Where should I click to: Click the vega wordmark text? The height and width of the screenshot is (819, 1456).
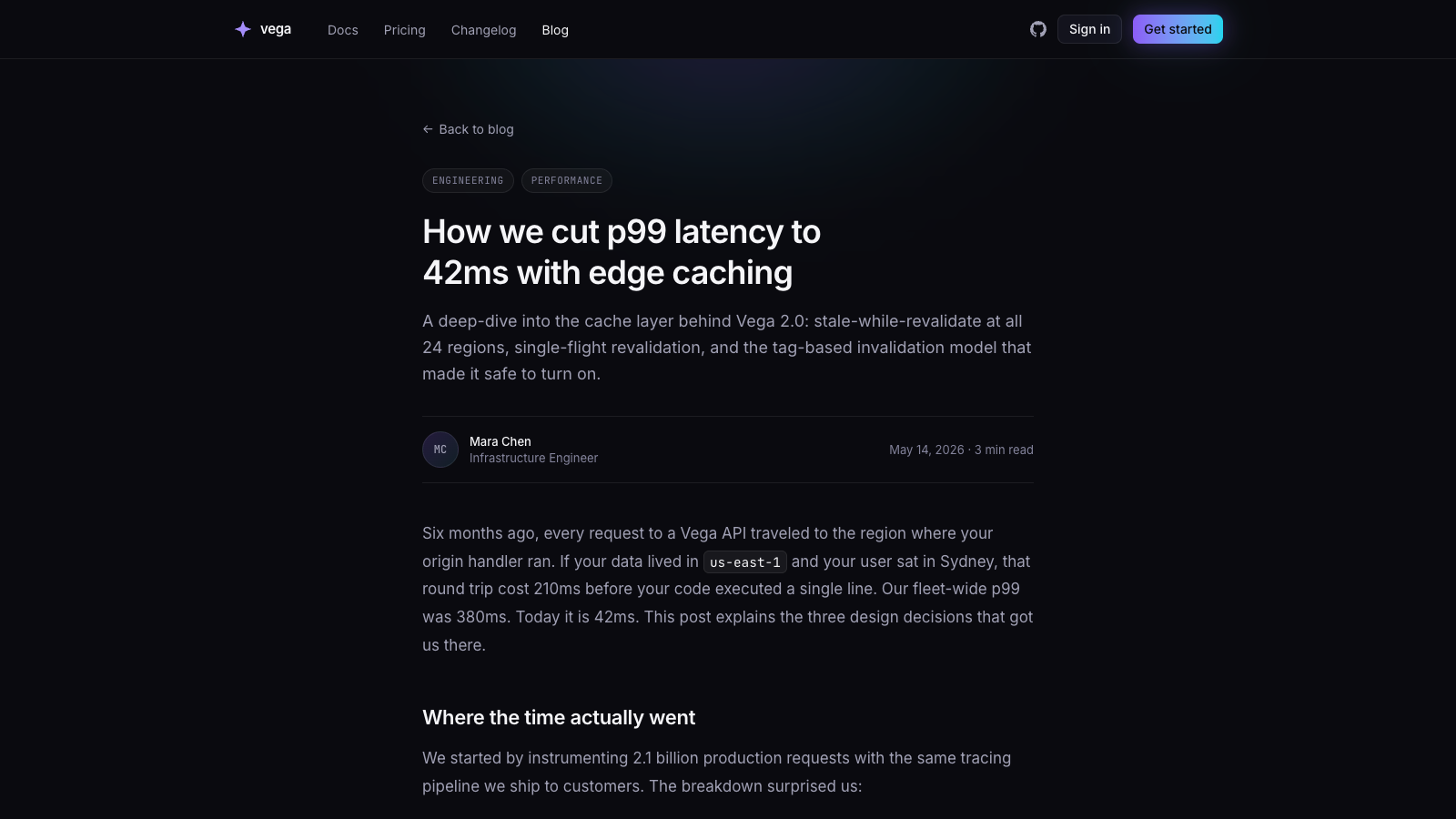(x=276, y=29)
